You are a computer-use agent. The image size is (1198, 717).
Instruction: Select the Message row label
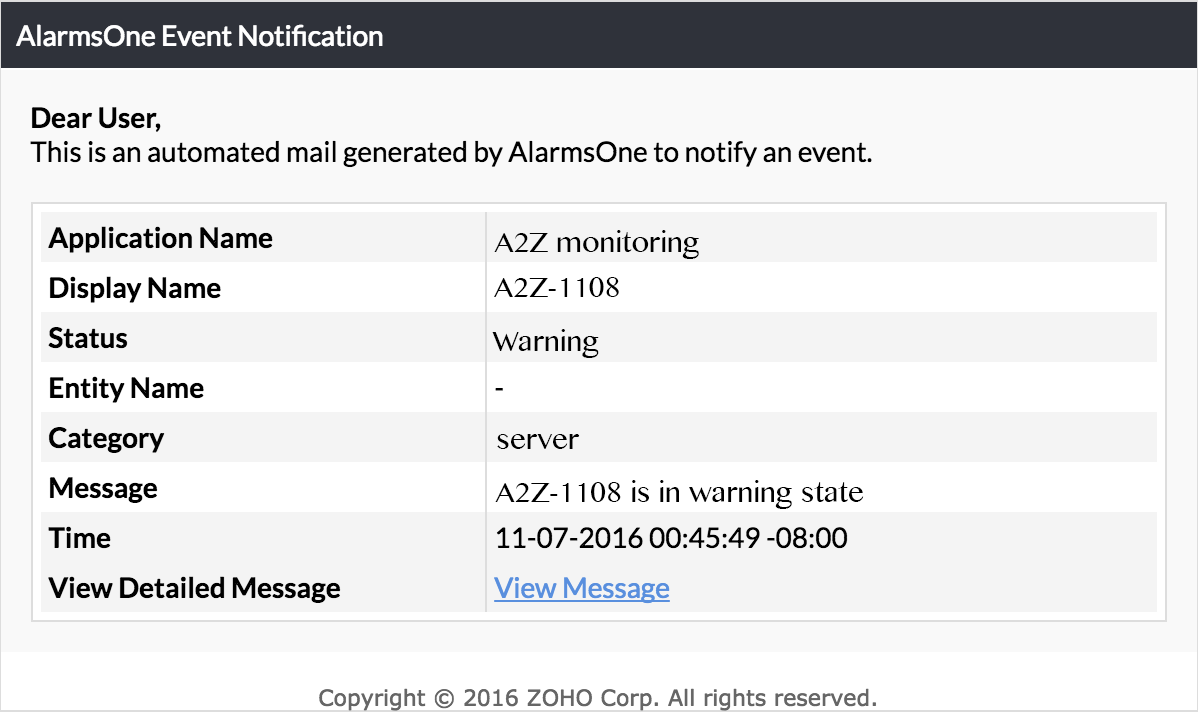tap(103, 488)
